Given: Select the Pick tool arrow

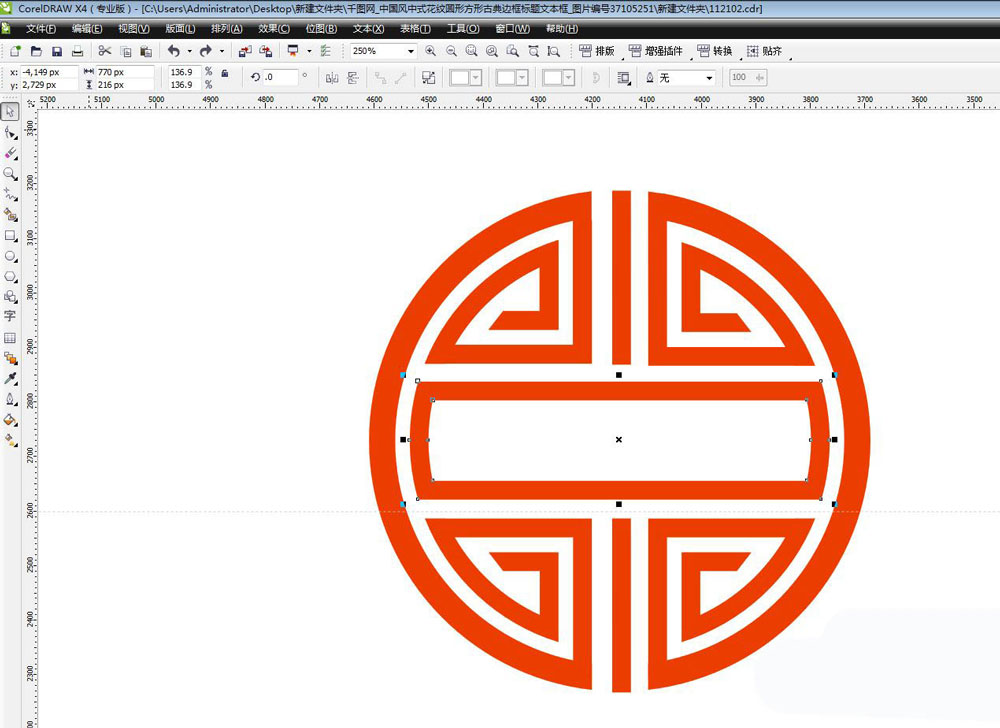Looking at the screenshot, I should 10,111.
